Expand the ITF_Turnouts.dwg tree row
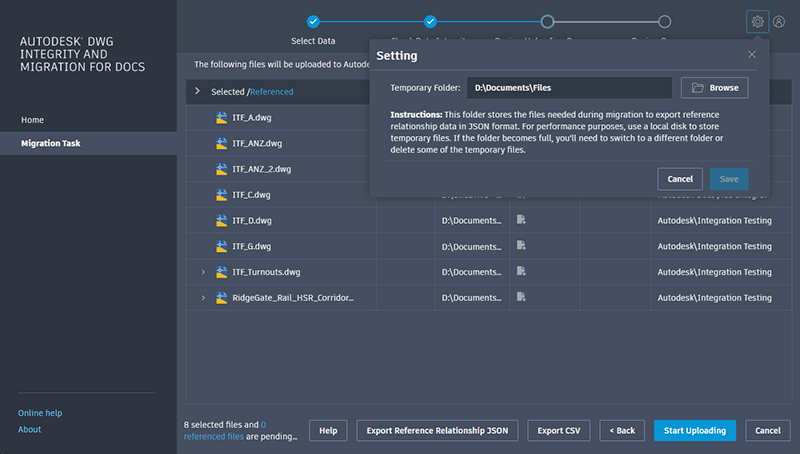 click(203, 272)
